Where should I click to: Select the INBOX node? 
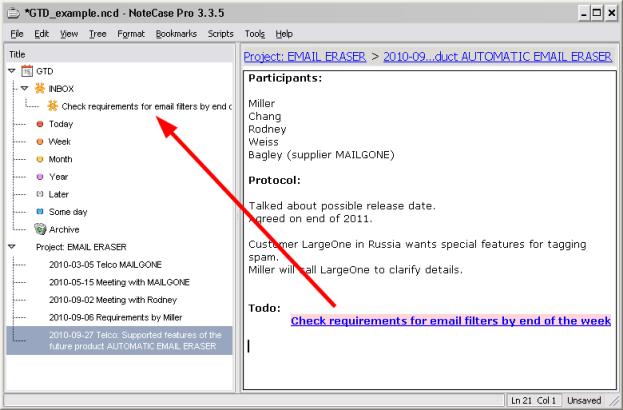click(61, 89)
